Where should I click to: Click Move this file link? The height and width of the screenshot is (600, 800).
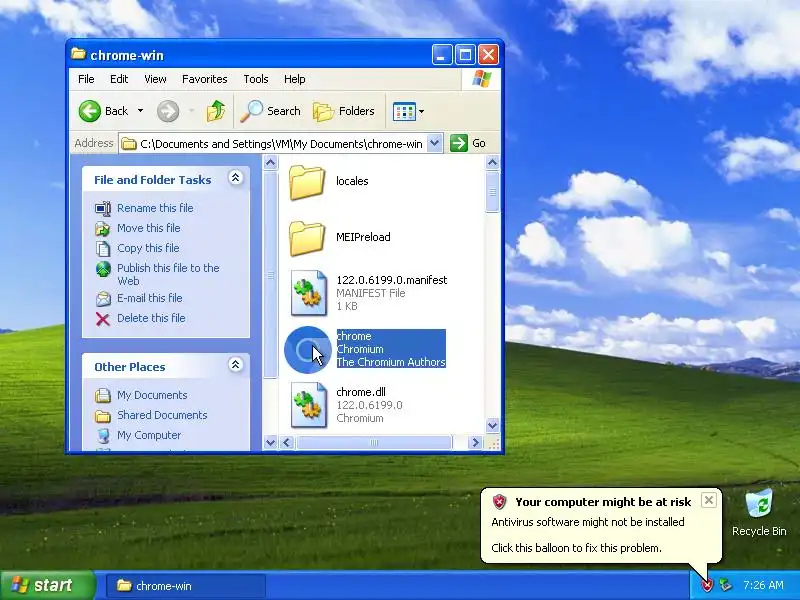click(148, 228)
